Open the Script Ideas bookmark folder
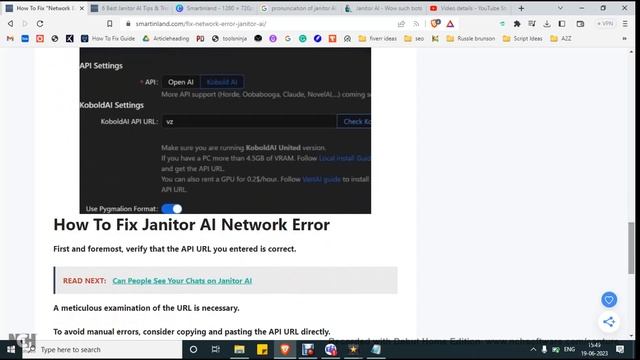The width and height of the screenshot is (640, 360). pyautogui.click(x=522, y=38)
